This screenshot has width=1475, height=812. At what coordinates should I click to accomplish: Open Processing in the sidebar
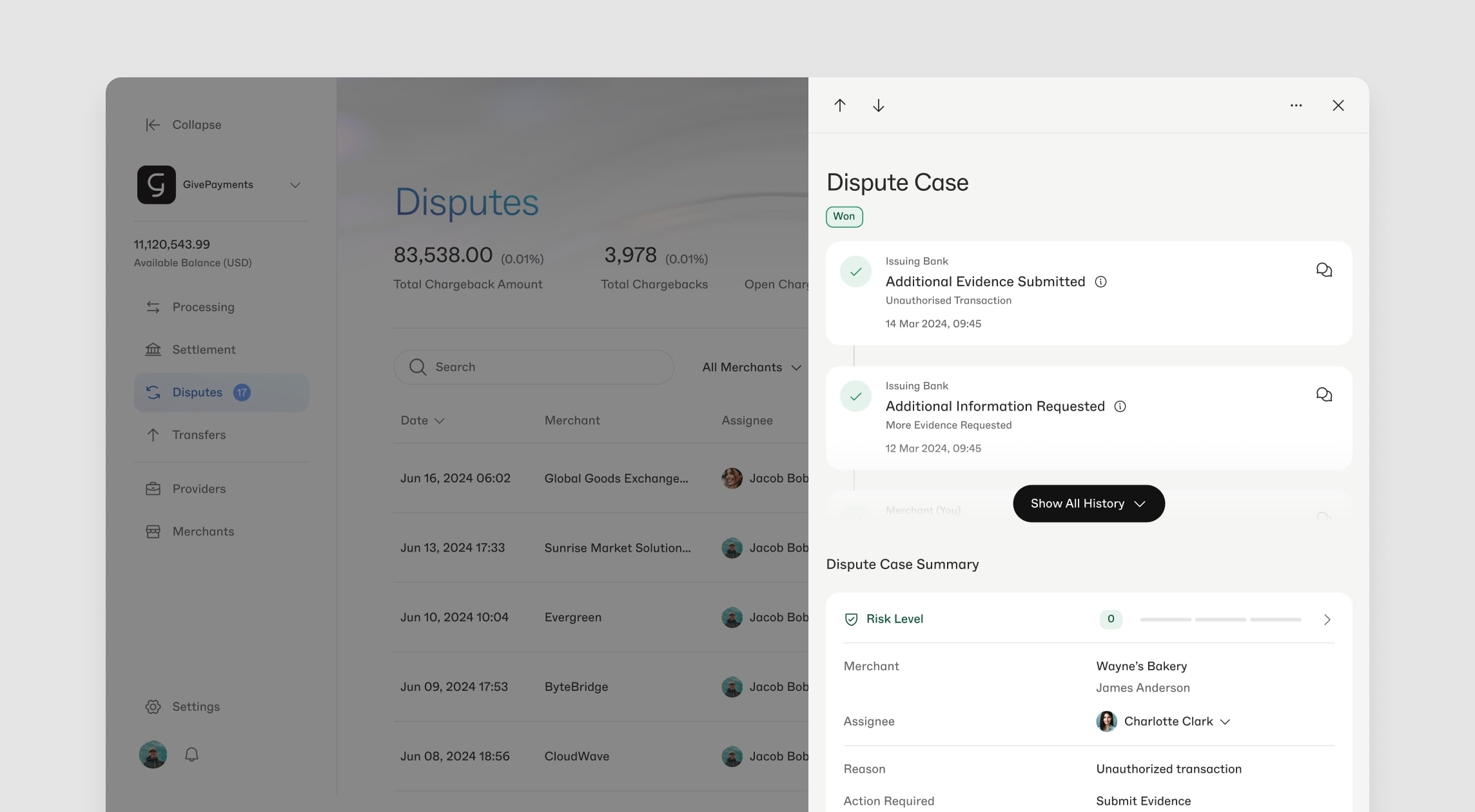coord(221,307)
